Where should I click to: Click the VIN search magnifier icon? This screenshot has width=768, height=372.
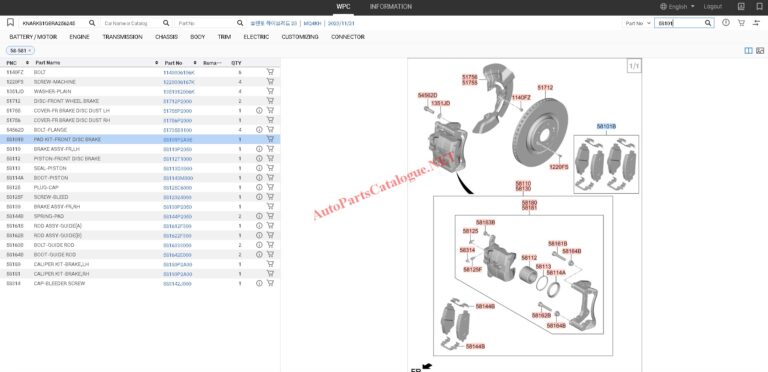pyautogui.click(x=92, y=23)
